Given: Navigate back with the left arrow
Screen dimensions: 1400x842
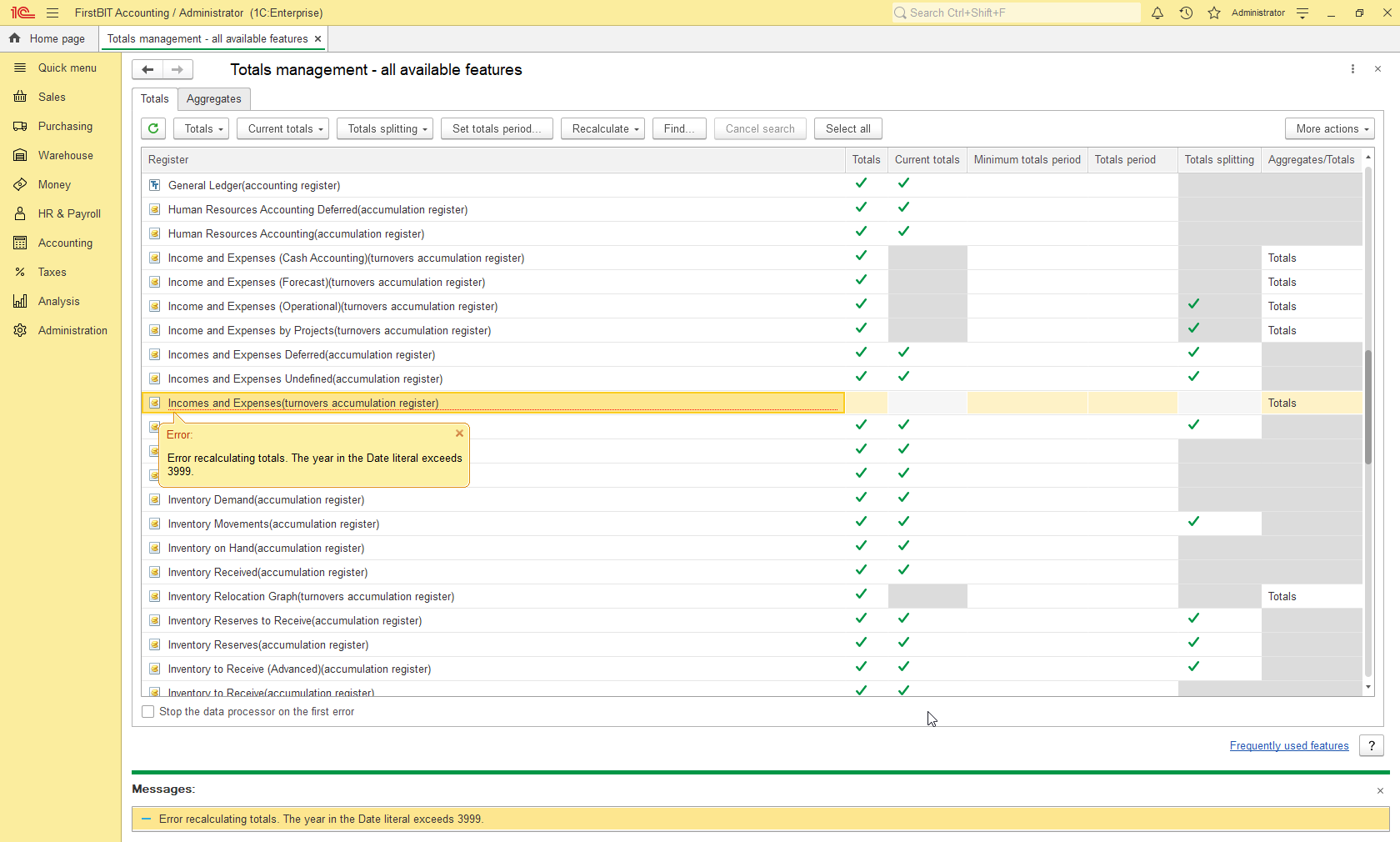Looking at the screenshot, I should 147,70.
